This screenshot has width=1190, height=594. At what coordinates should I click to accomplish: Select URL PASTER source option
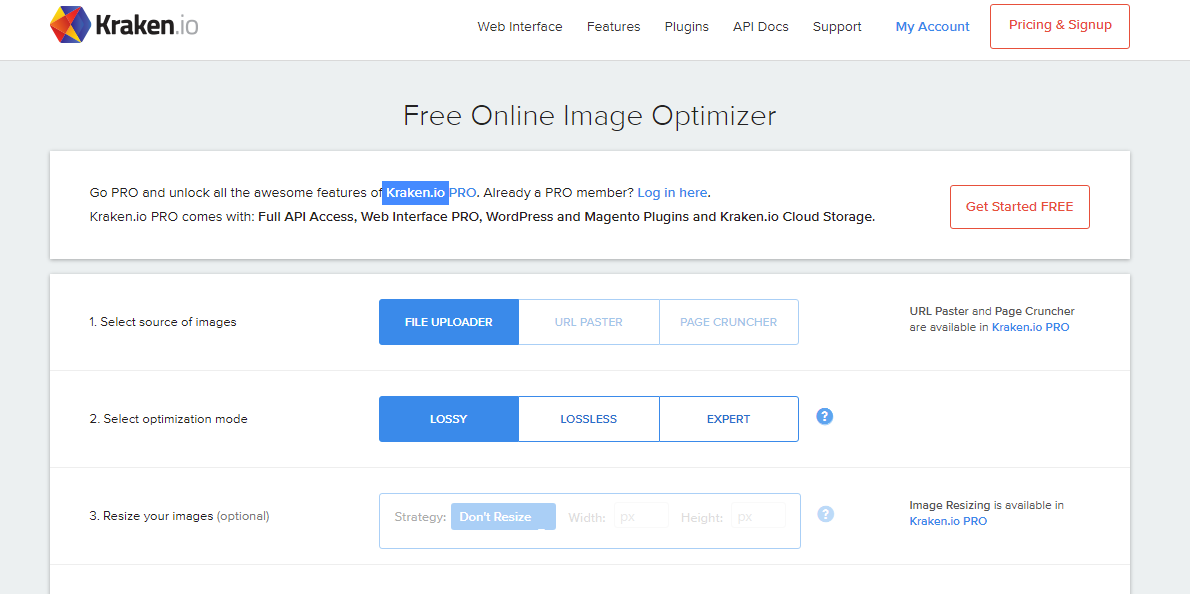point(588,322)
